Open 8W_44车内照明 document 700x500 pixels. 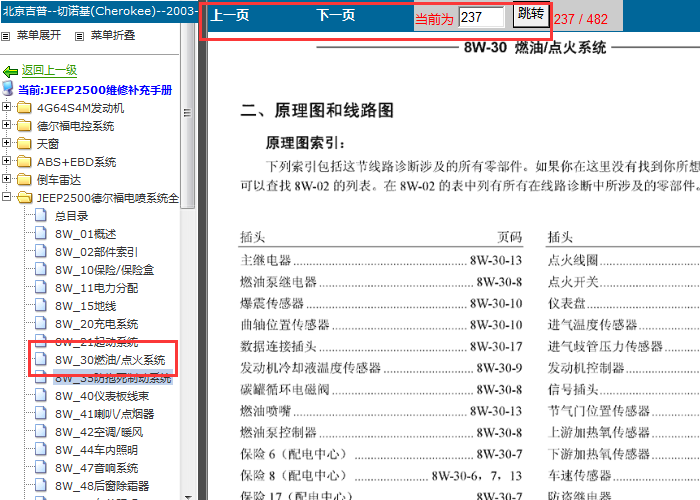point(96,450)
